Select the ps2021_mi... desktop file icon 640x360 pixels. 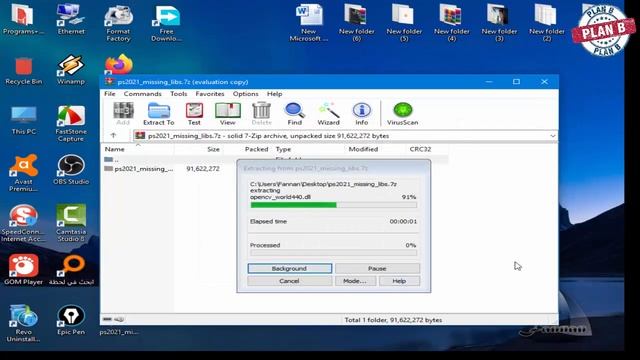point(119,332)
